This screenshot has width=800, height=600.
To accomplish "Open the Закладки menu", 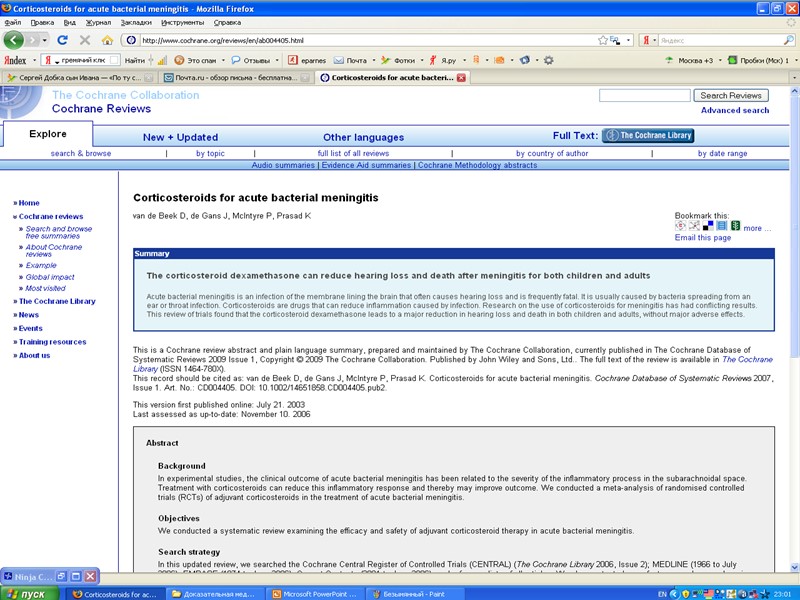I will (136, 22).
